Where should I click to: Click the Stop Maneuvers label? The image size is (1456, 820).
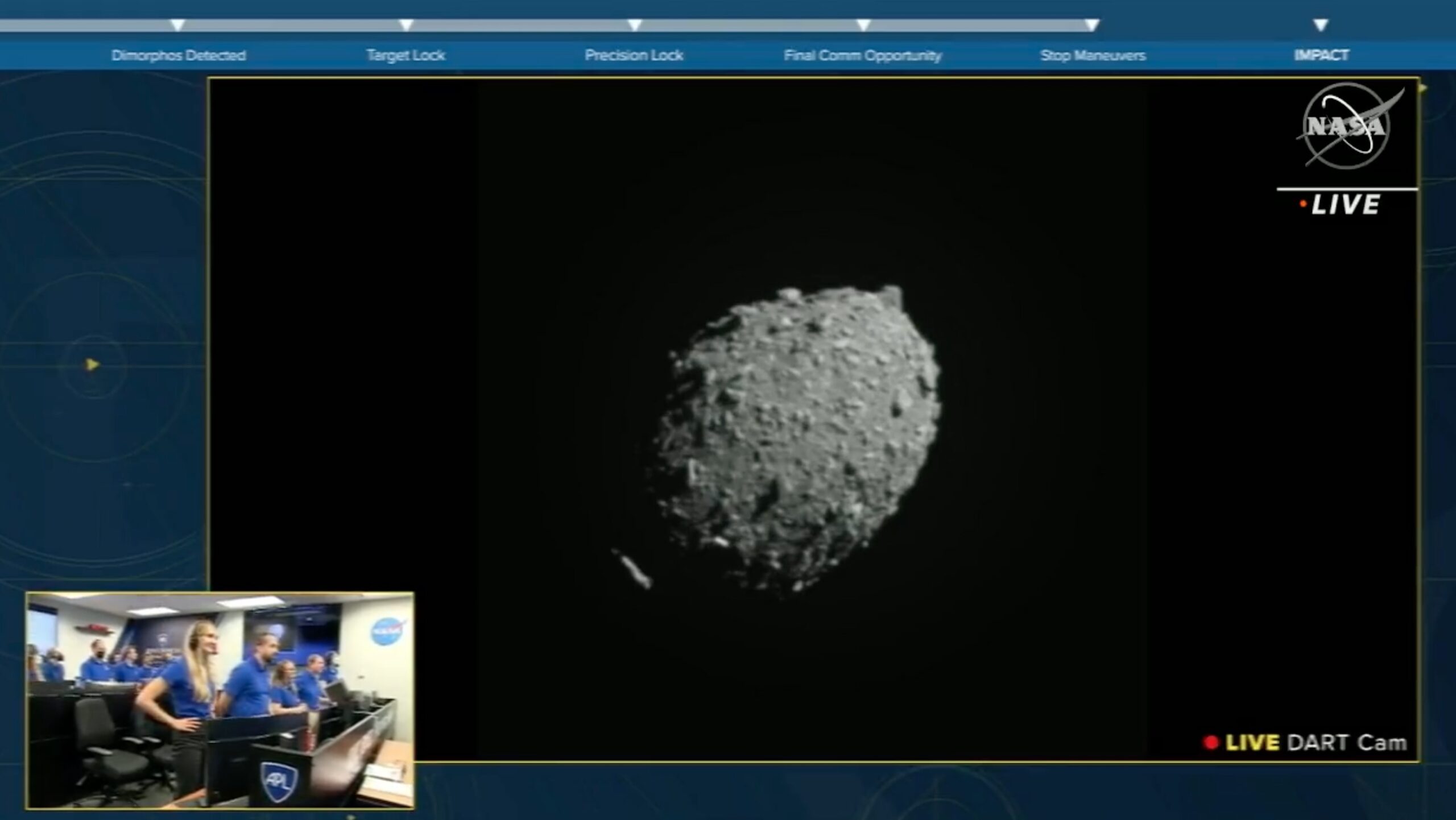[1093, 55]
